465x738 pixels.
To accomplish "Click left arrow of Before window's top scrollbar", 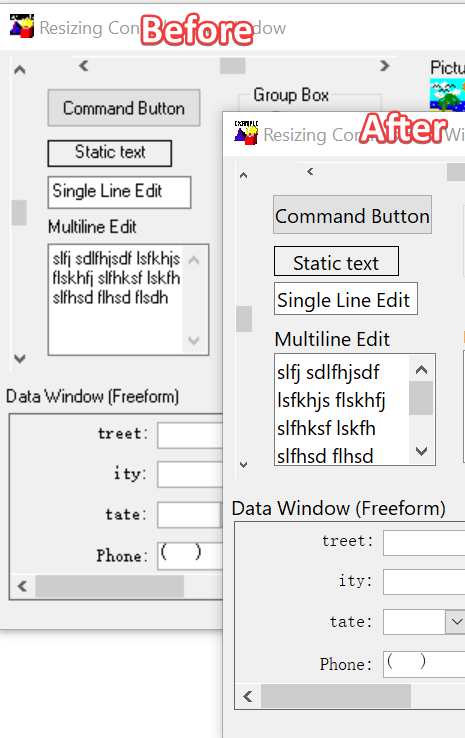I will coord(84,66).
